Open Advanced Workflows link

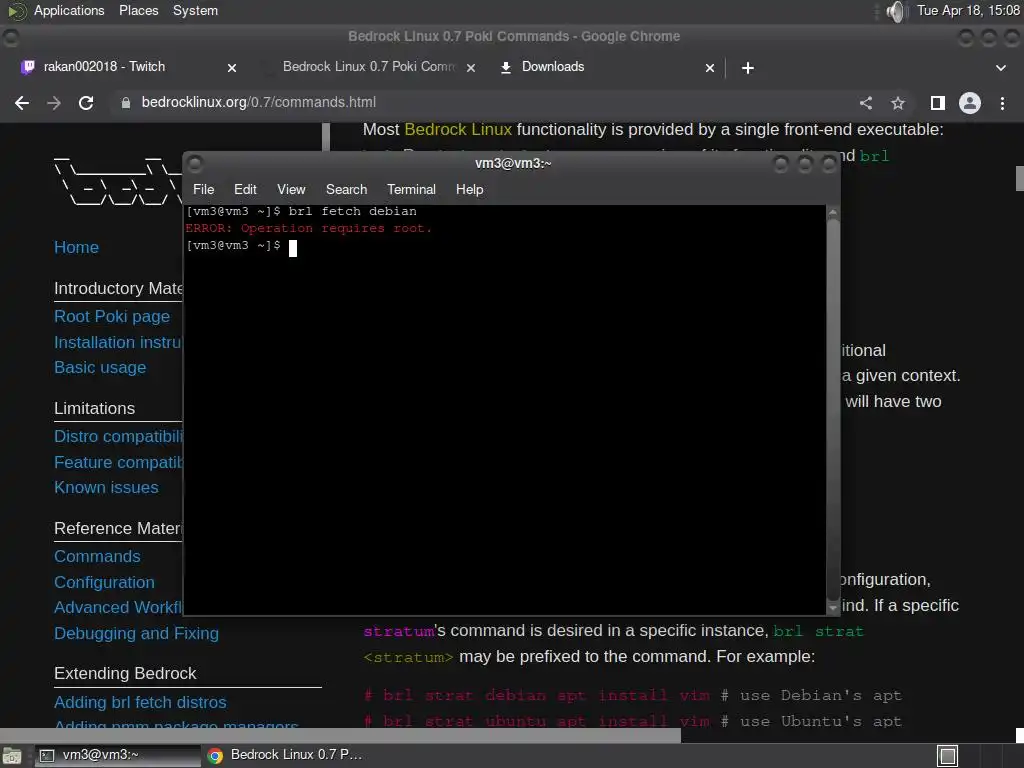click(x=118, y=607)
